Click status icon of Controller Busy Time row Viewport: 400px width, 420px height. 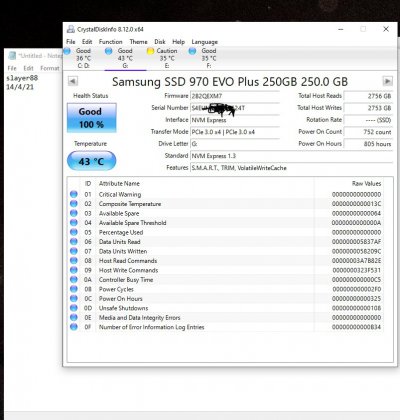pos(74,280)
